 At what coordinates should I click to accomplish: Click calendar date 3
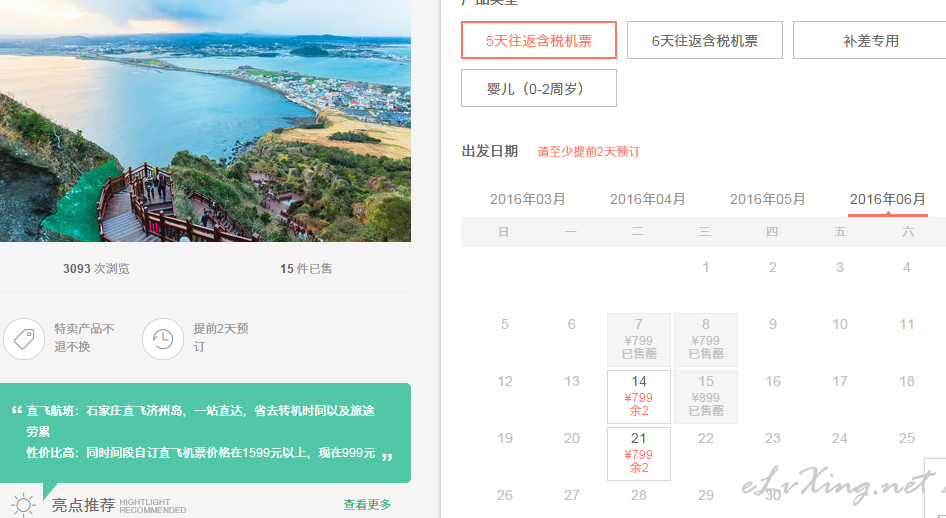tap(840, 267)
